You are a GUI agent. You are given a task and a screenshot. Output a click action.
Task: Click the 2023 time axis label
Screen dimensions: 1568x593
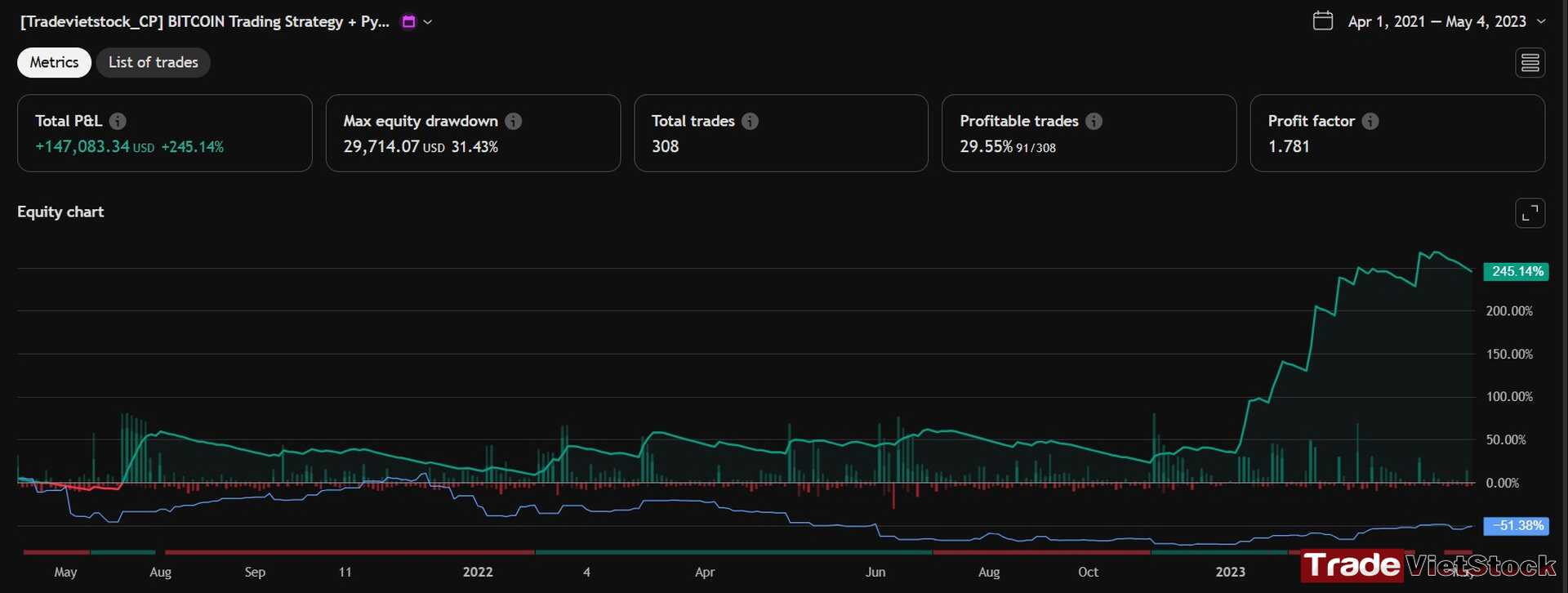[1231, 573]
